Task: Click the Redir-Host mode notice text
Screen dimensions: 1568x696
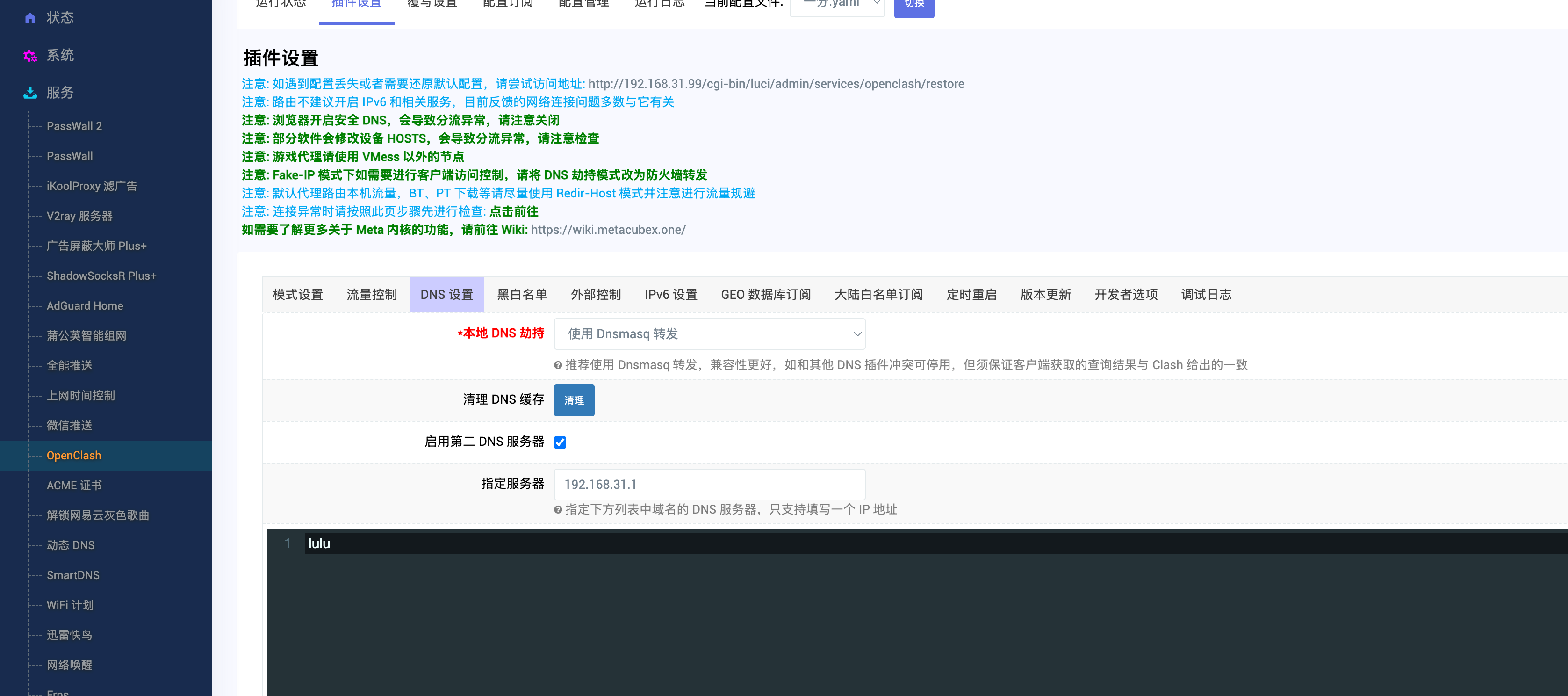Action: click(498, 193)
